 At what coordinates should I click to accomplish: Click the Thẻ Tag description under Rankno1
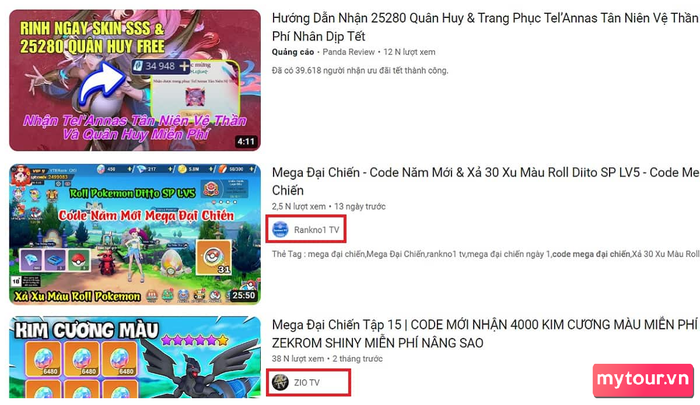coord(485,254)
